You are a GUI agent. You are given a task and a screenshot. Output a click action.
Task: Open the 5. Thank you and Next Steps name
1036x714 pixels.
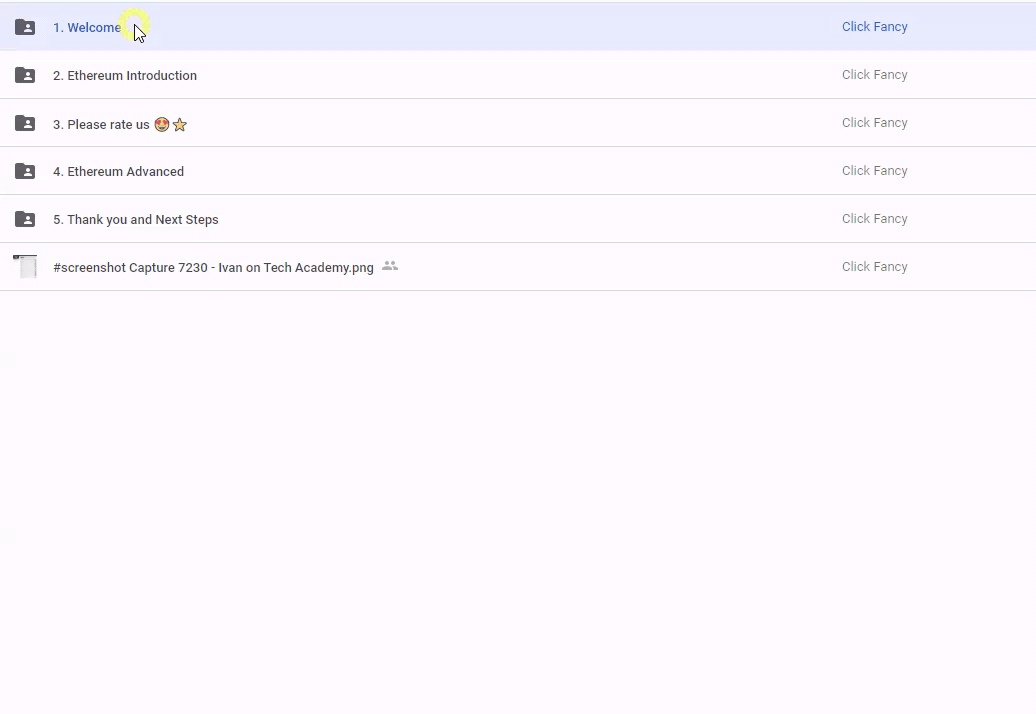tap(135, 220)
